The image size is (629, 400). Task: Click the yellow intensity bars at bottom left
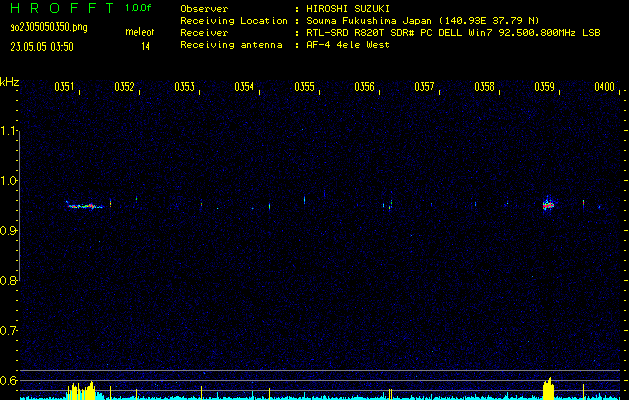click(x=80, y=391)
